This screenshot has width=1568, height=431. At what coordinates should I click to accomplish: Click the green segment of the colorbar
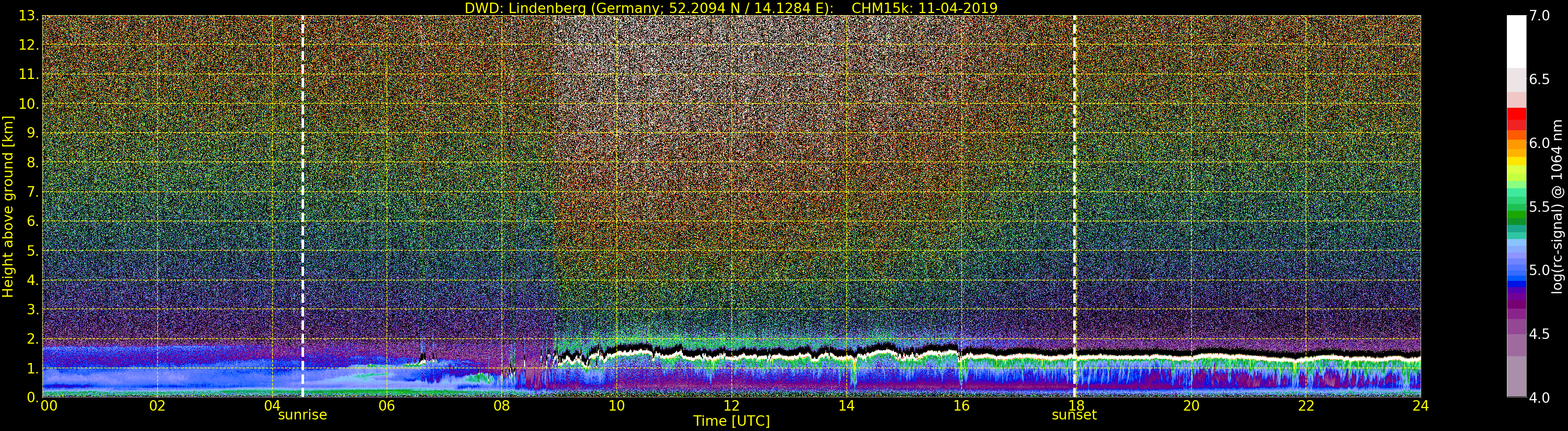1516,214
